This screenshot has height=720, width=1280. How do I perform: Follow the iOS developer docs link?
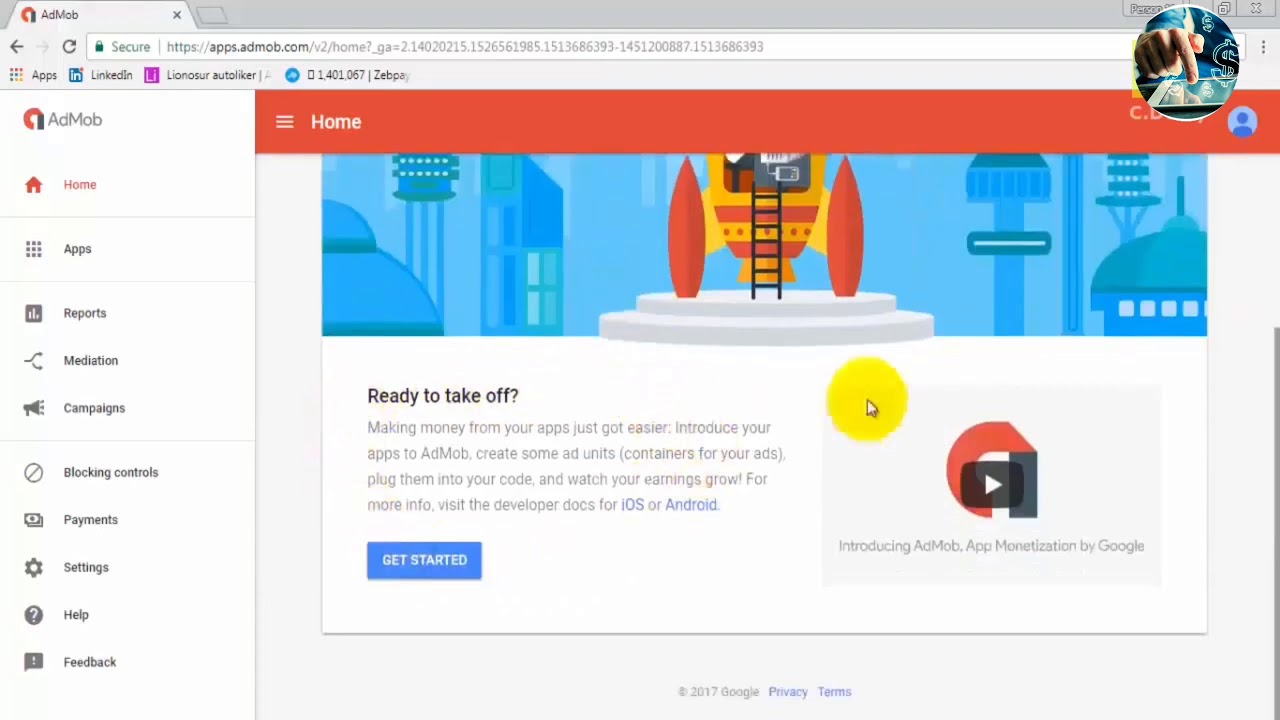pyautogui.click(x=632, y=505)
